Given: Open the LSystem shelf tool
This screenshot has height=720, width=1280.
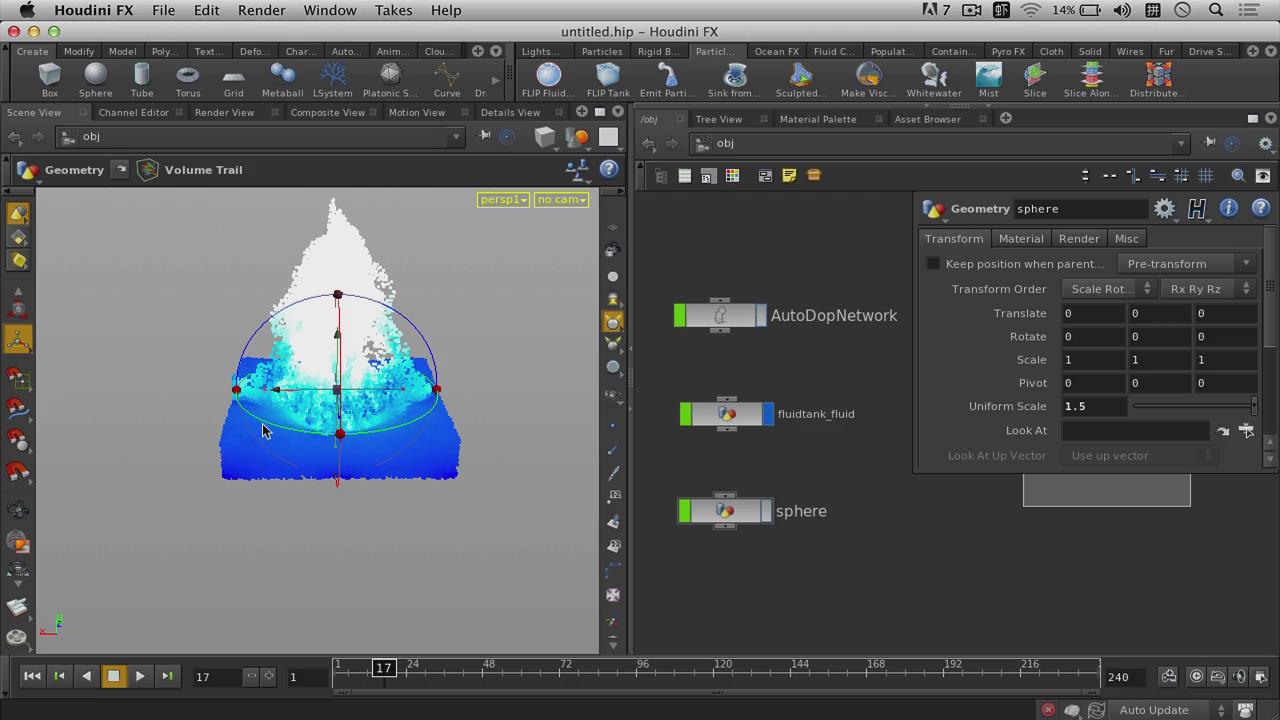Looking at the screenshot, I should click(x=332, y=80).
